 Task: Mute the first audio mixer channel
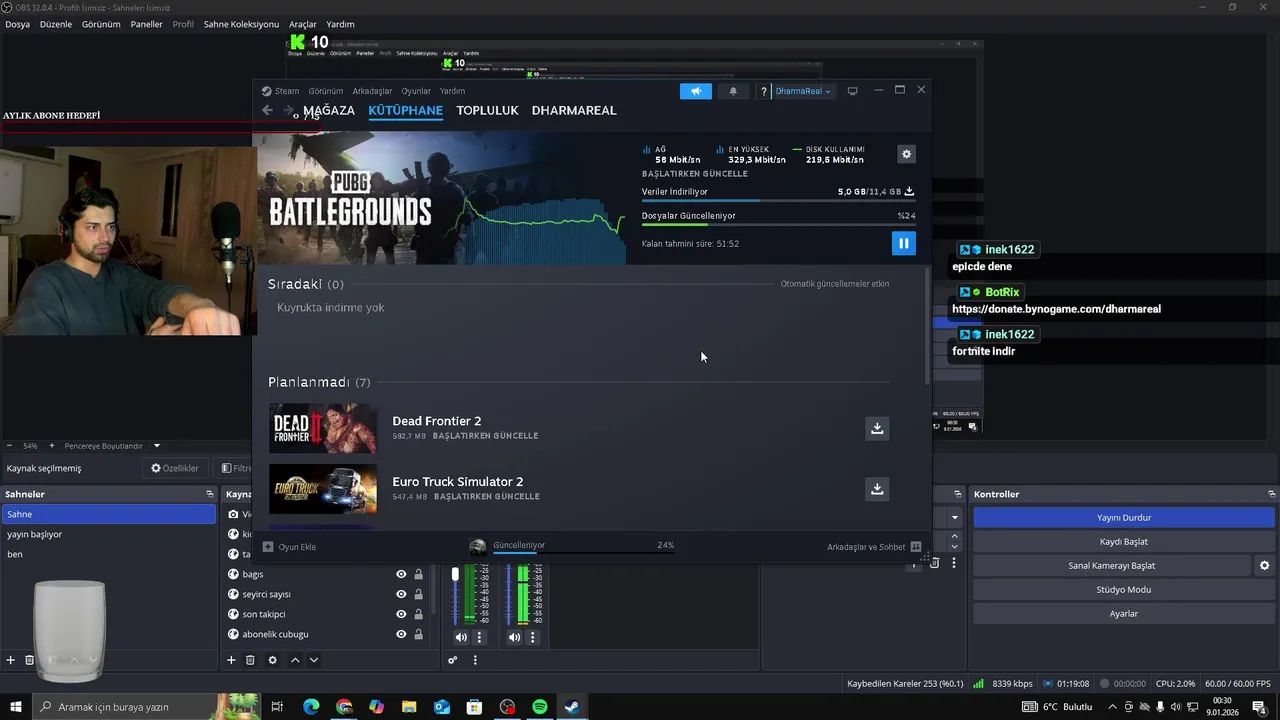click(x=461, y=637)
